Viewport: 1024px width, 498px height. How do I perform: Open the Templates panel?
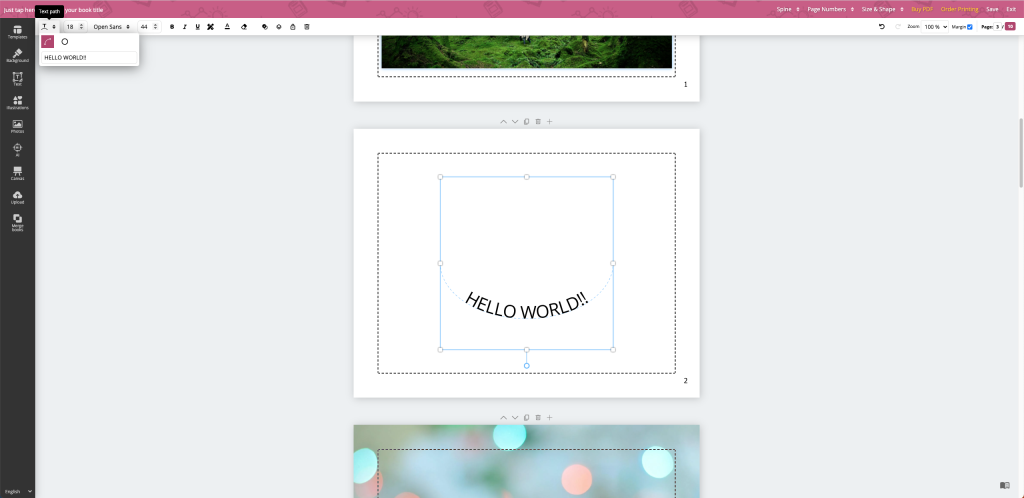pos(18,32)
